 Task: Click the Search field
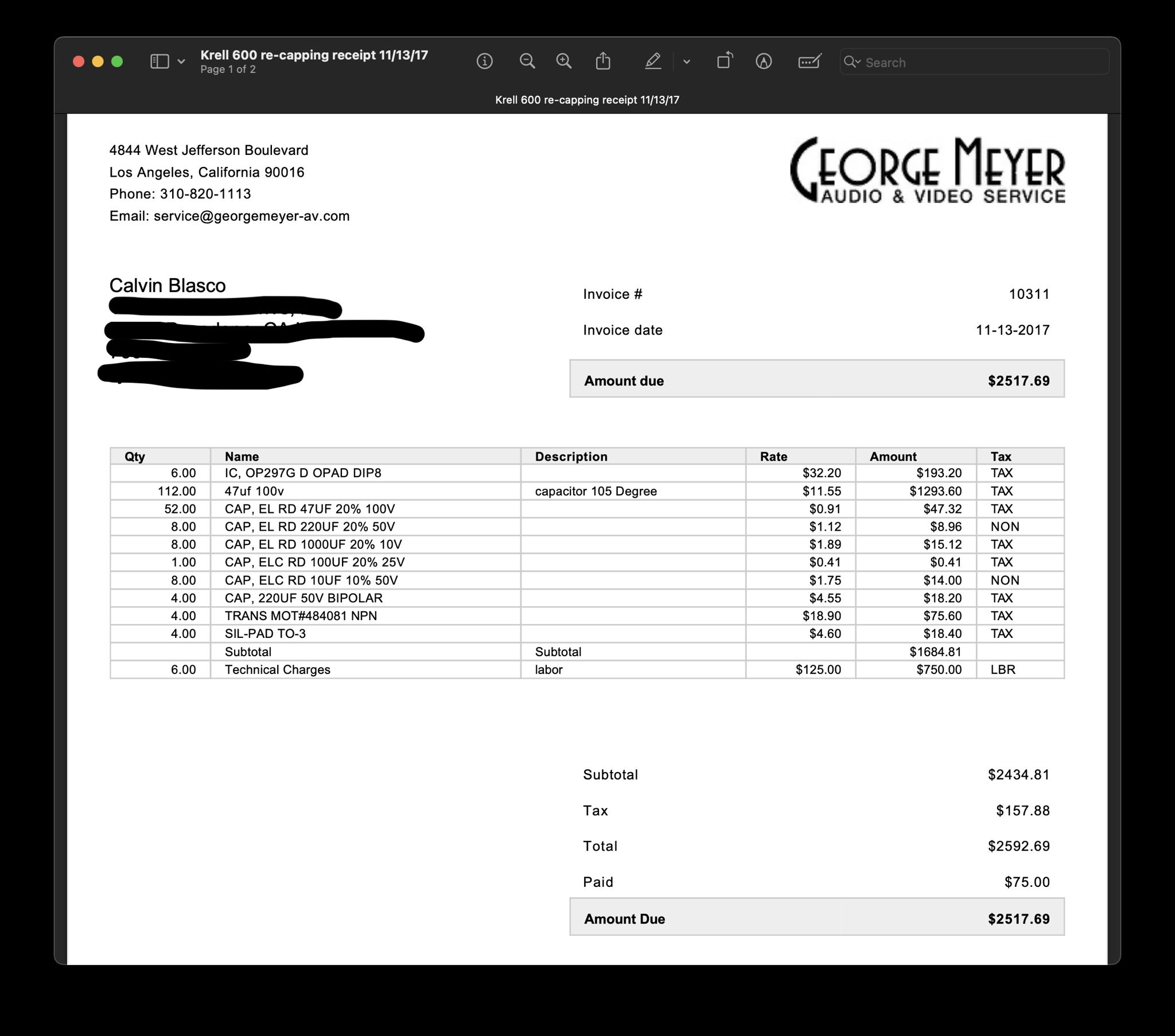974,62
